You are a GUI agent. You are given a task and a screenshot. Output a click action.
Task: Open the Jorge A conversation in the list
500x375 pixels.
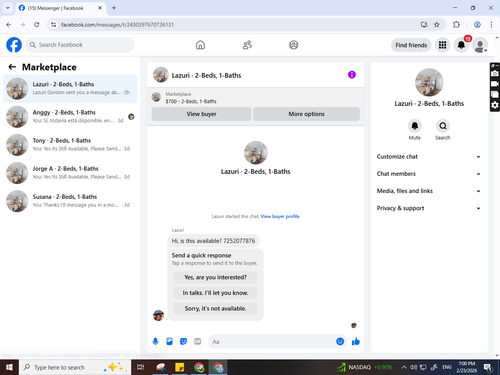(x=70, y=173)
